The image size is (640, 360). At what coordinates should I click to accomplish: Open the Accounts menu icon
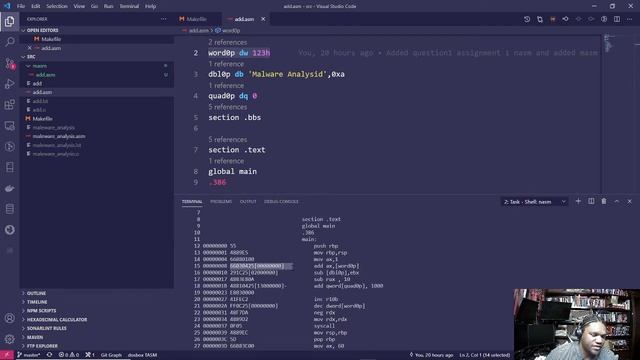[x=9, y=318]
